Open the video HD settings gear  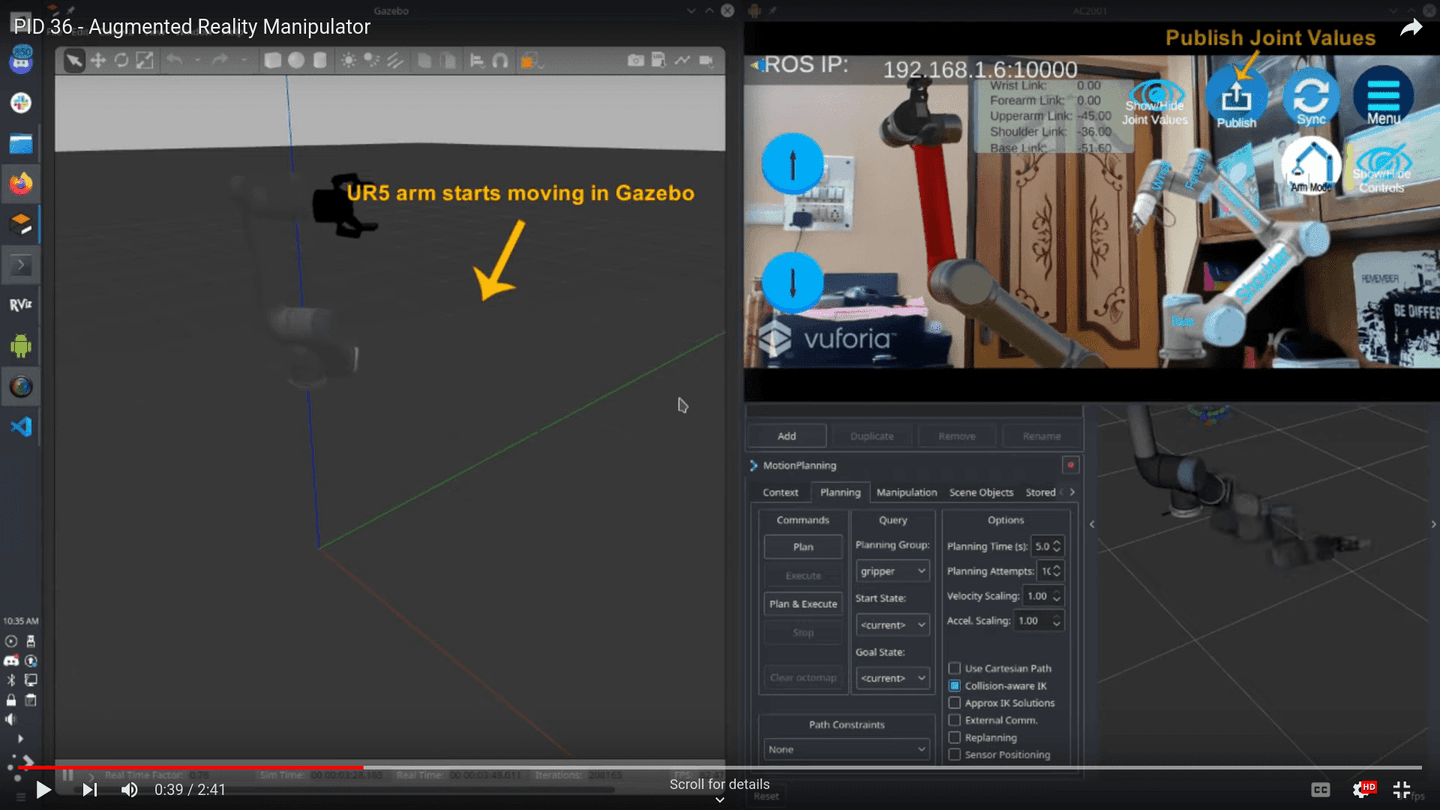(1362, 790)
